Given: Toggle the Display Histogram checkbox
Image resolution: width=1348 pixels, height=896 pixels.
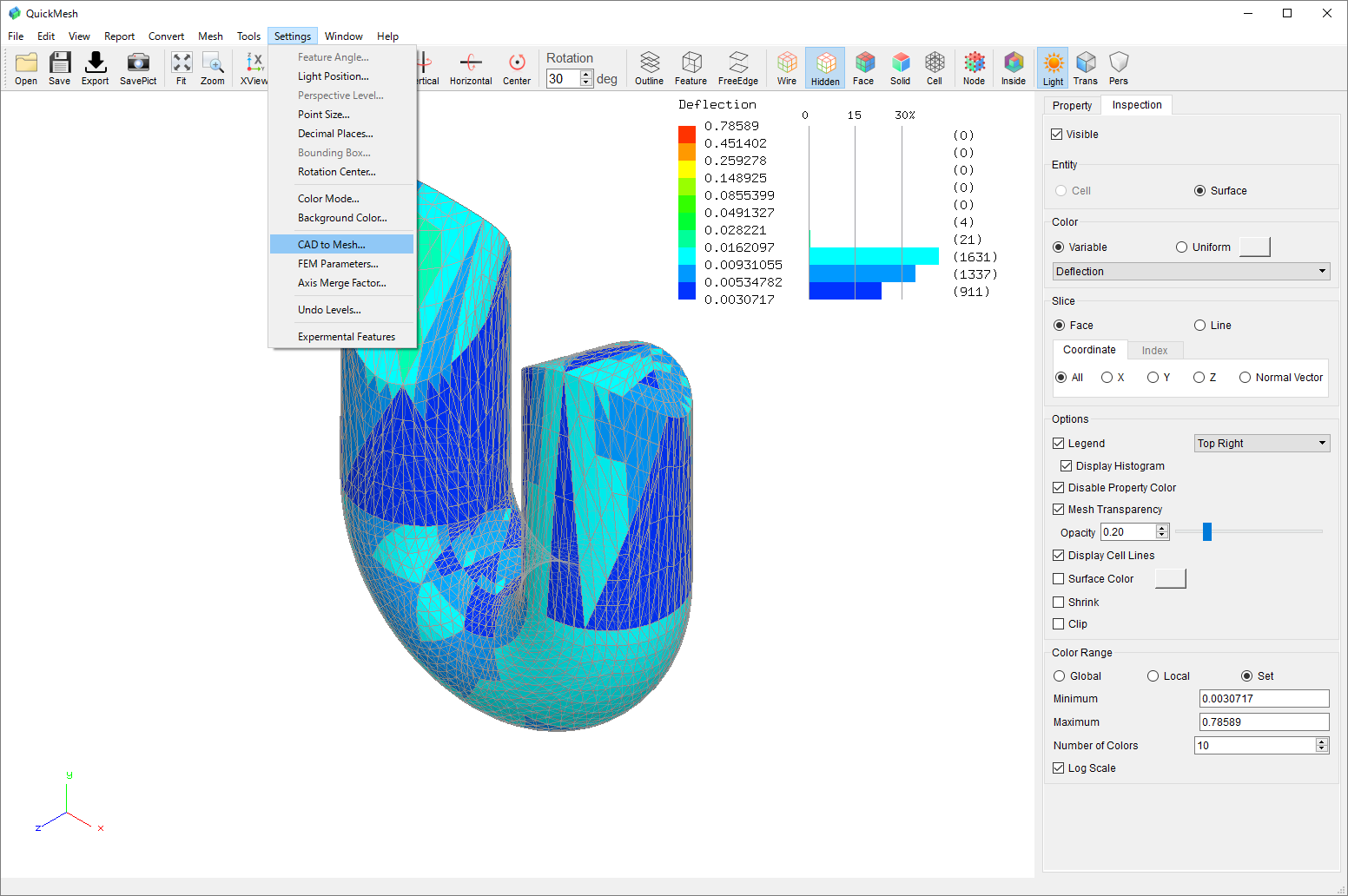Looking at the screenshot, I should click(x=1066, y=466).
